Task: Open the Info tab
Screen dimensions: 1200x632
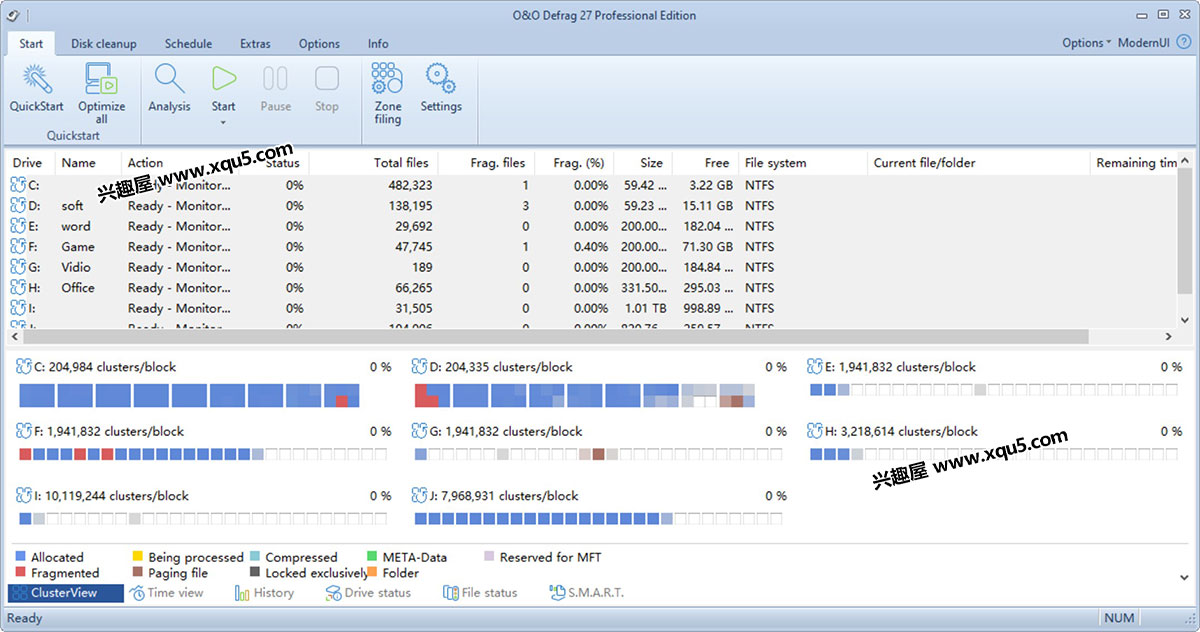Action: click(x=378, y=44)
